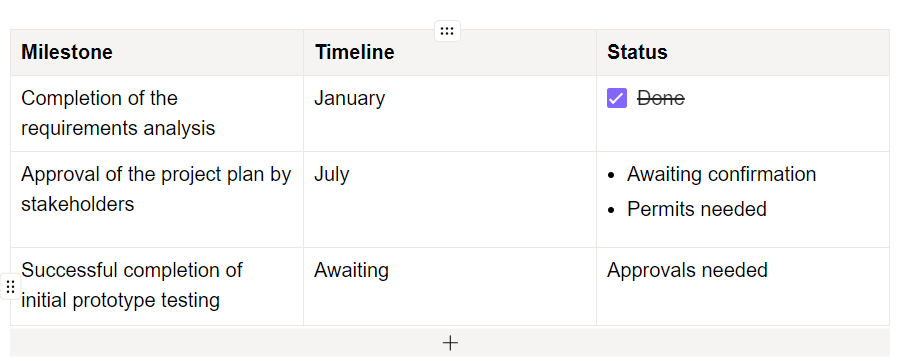Click the column drag handle above Timeline

pos(447,31)
